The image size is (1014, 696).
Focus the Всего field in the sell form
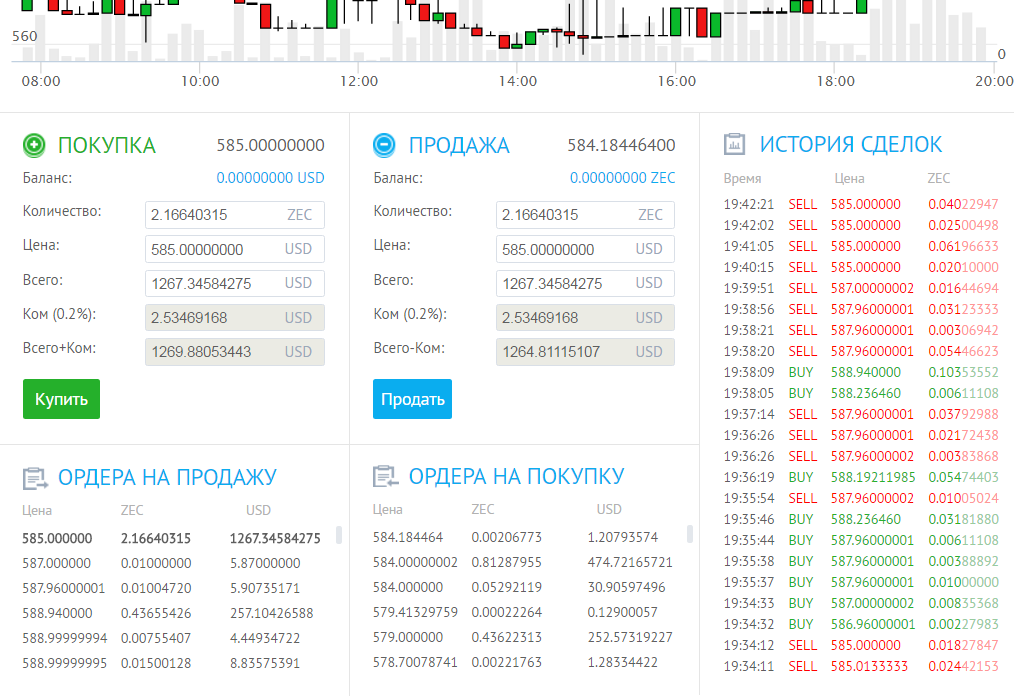pyautogui.click(x=565, y=283)
